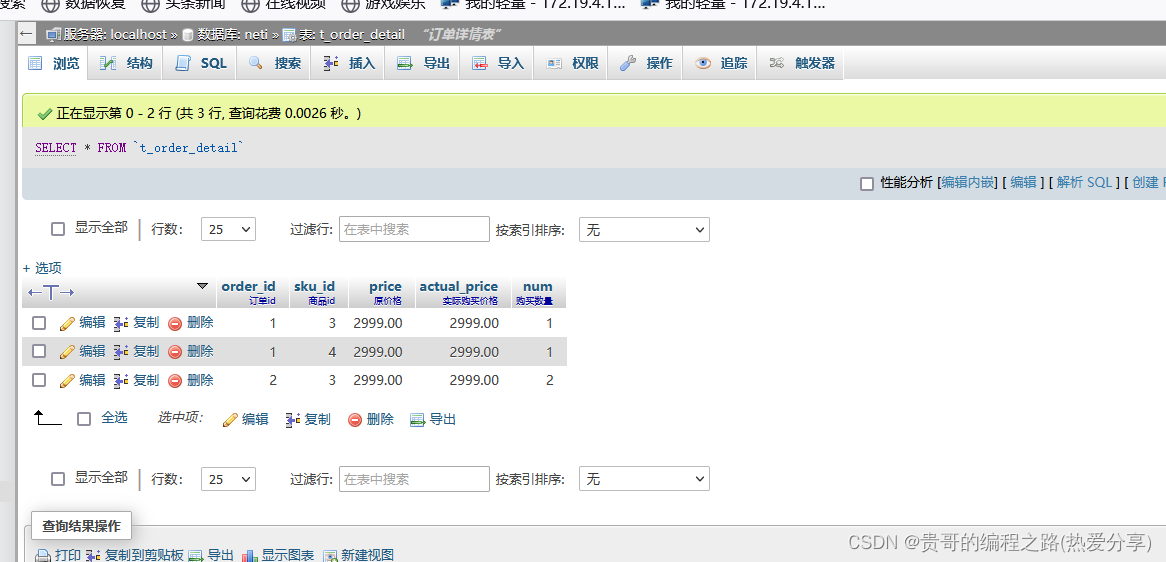Click the collapse navigation arrow icon
Screen dimensions: 1166x562
pos(27,33)
